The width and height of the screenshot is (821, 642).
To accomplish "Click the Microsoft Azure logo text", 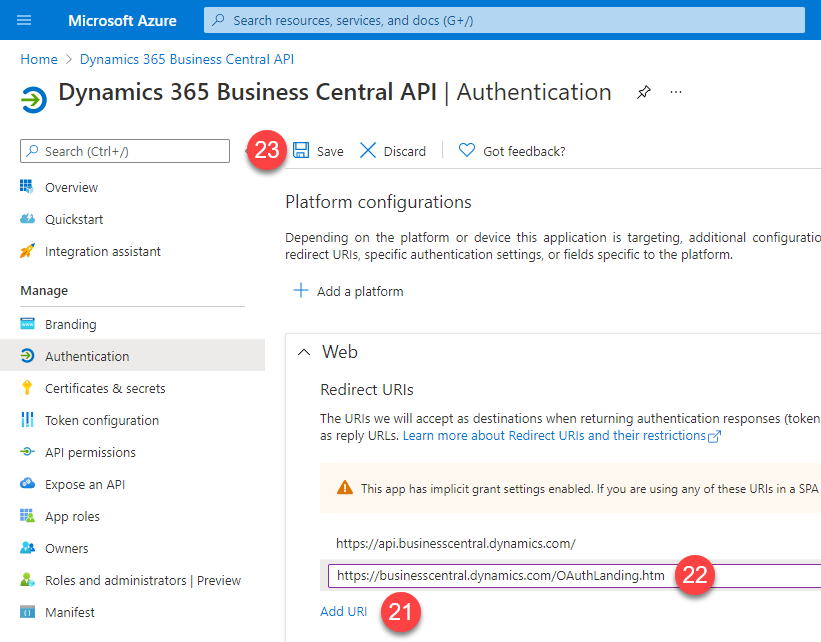I will [122, 20].
